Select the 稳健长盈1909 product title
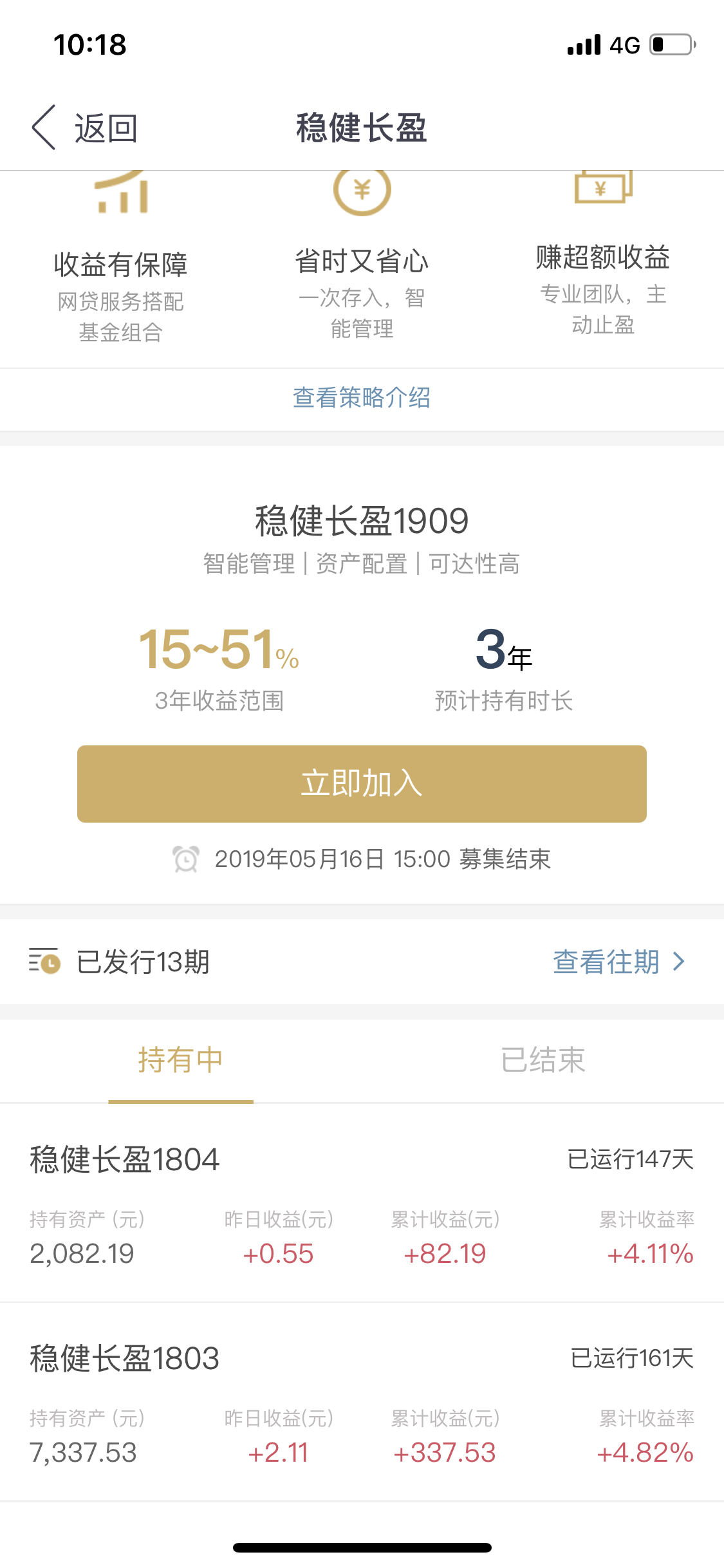Viewport: 724px width, 1568px height. coord(362,520)
